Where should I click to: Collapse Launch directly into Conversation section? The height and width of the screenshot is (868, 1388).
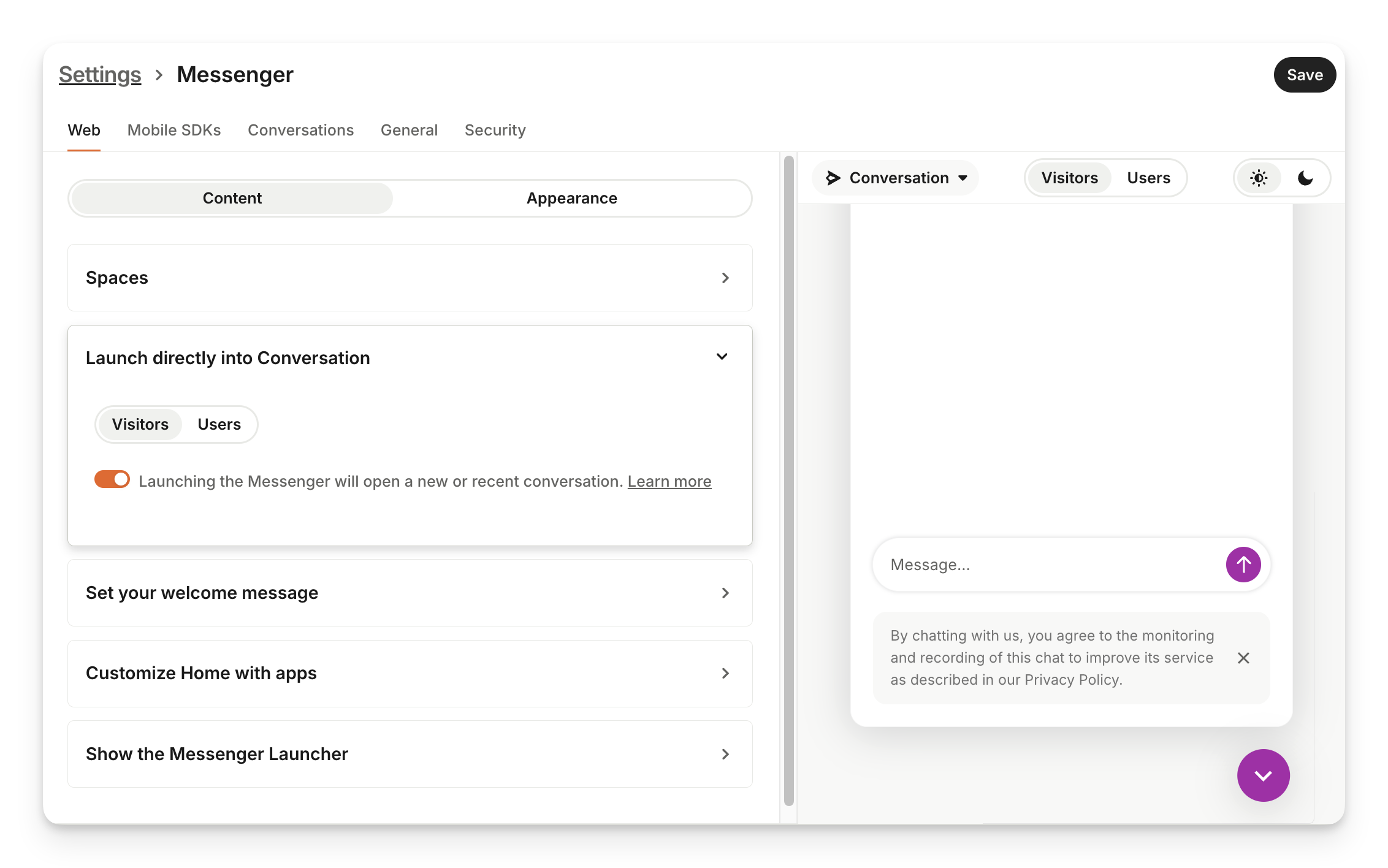tap(722, 357)
